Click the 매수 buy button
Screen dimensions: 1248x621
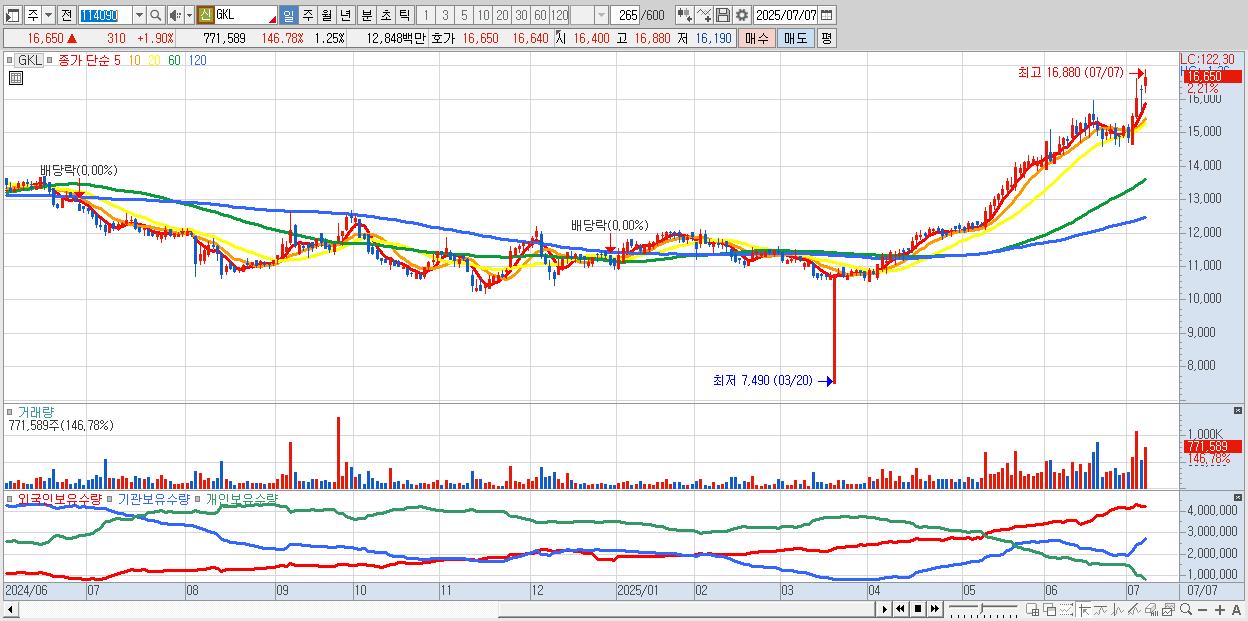pyautogui.click(x=756, y=38)
